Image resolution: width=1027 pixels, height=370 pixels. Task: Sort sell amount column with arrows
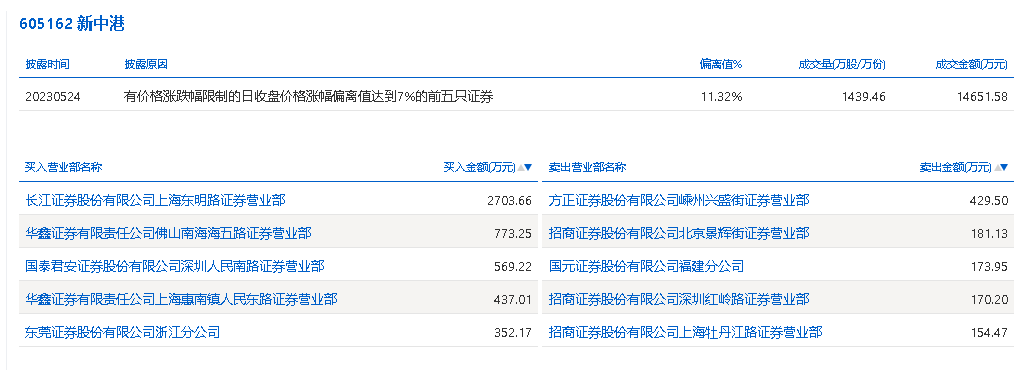[1001, 167]
